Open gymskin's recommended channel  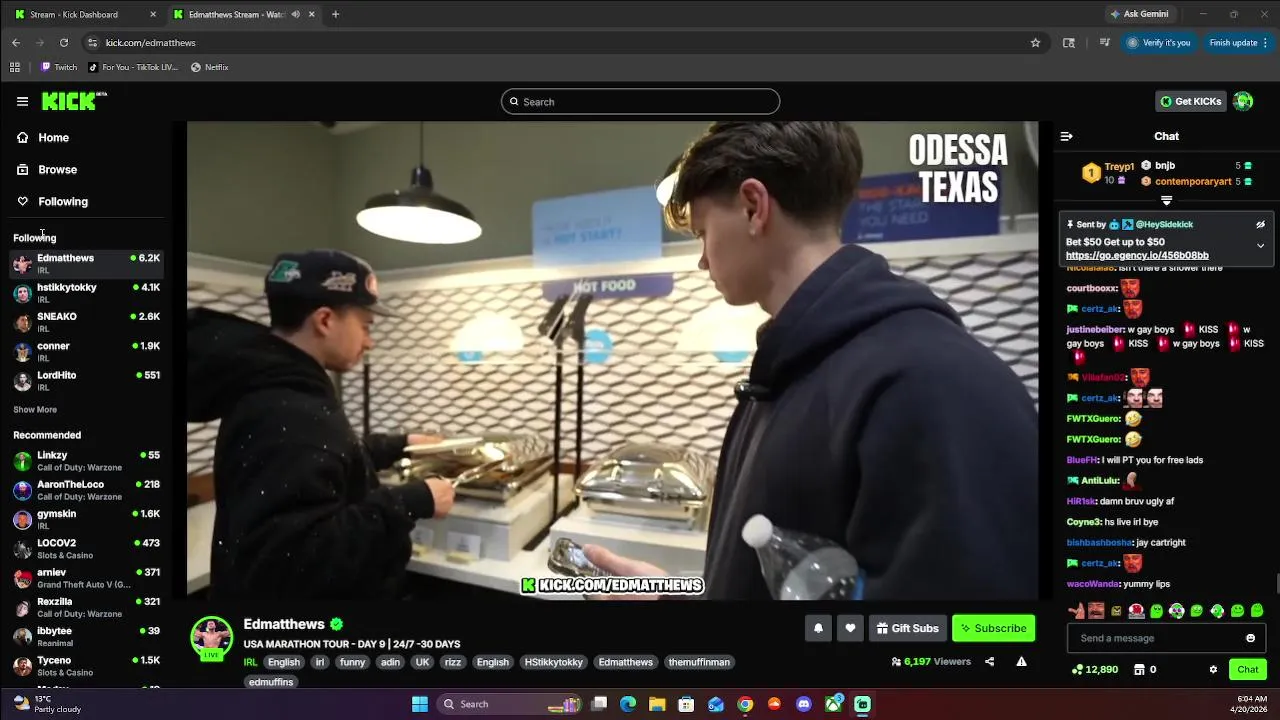click(86, 519)
